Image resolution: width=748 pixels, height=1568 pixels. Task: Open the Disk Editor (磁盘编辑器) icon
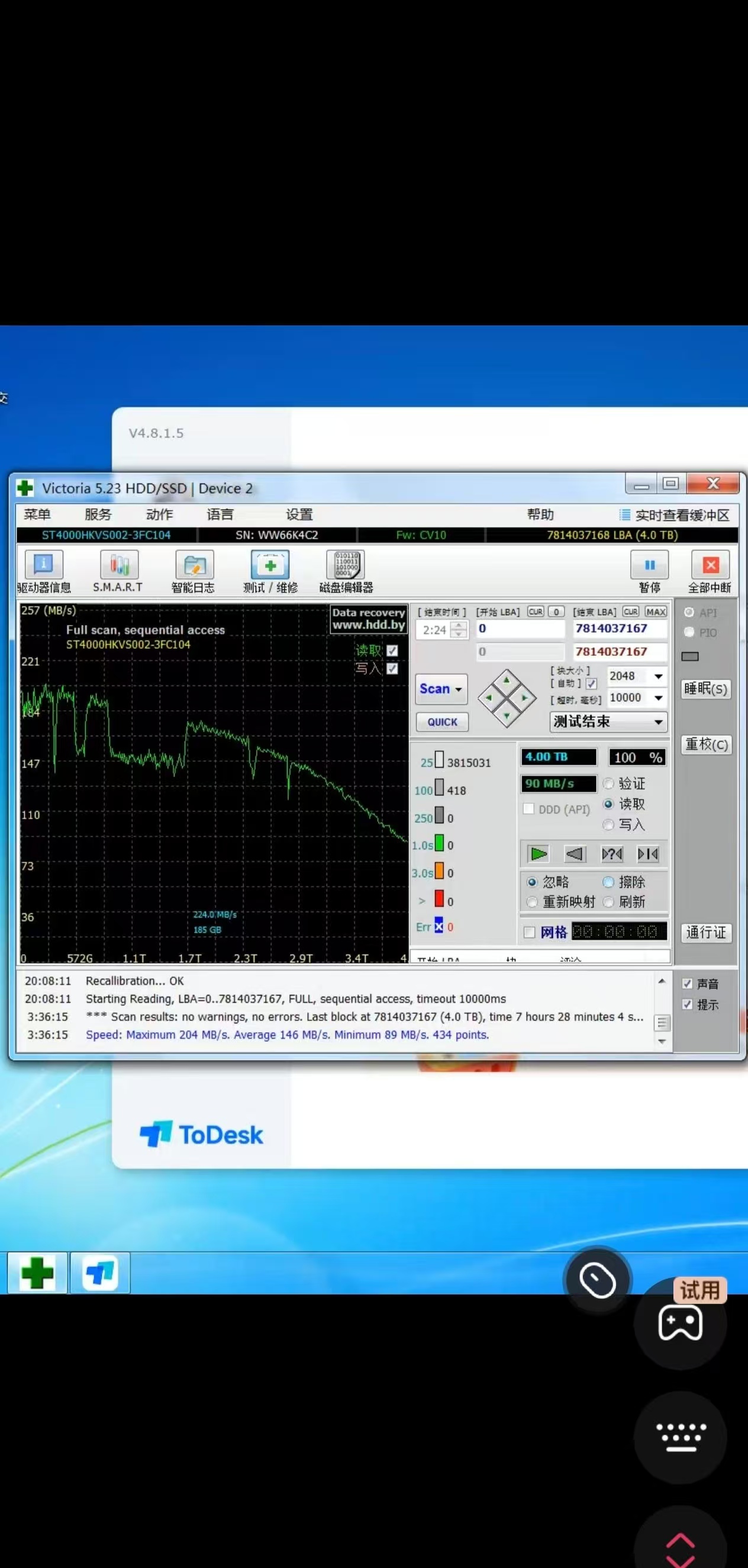click(345, 566)
